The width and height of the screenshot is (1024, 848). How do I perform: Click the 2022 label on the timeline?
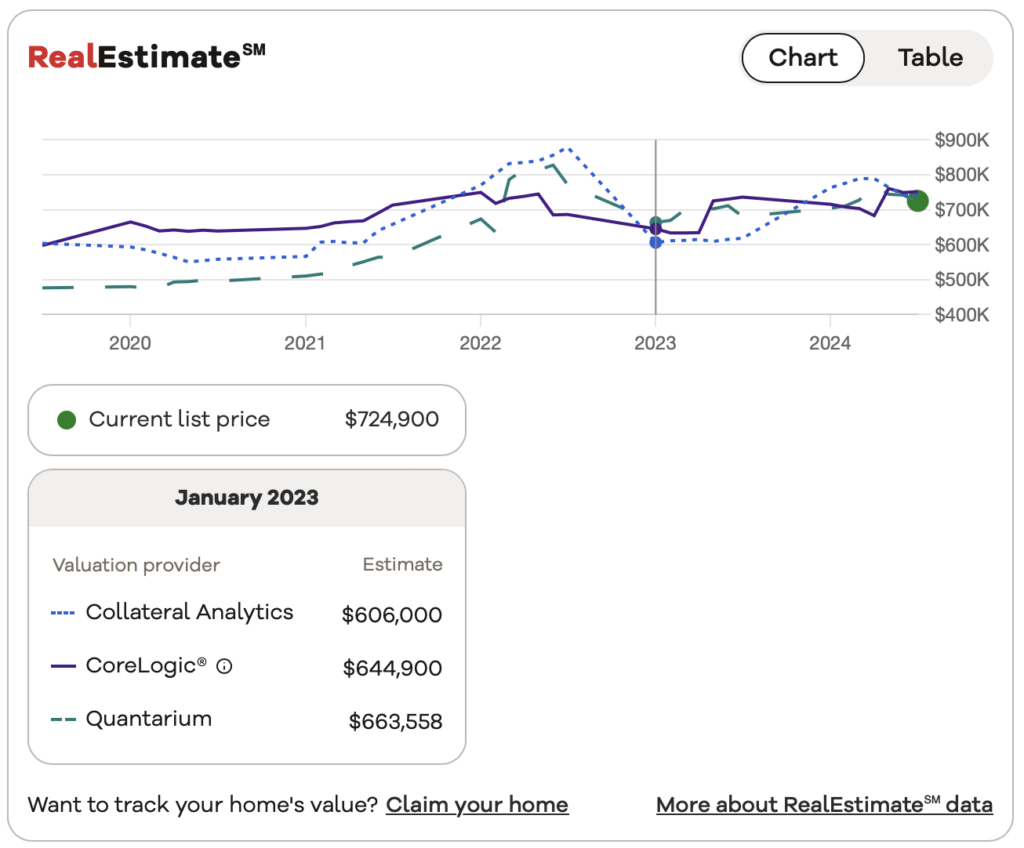[480, 343]
